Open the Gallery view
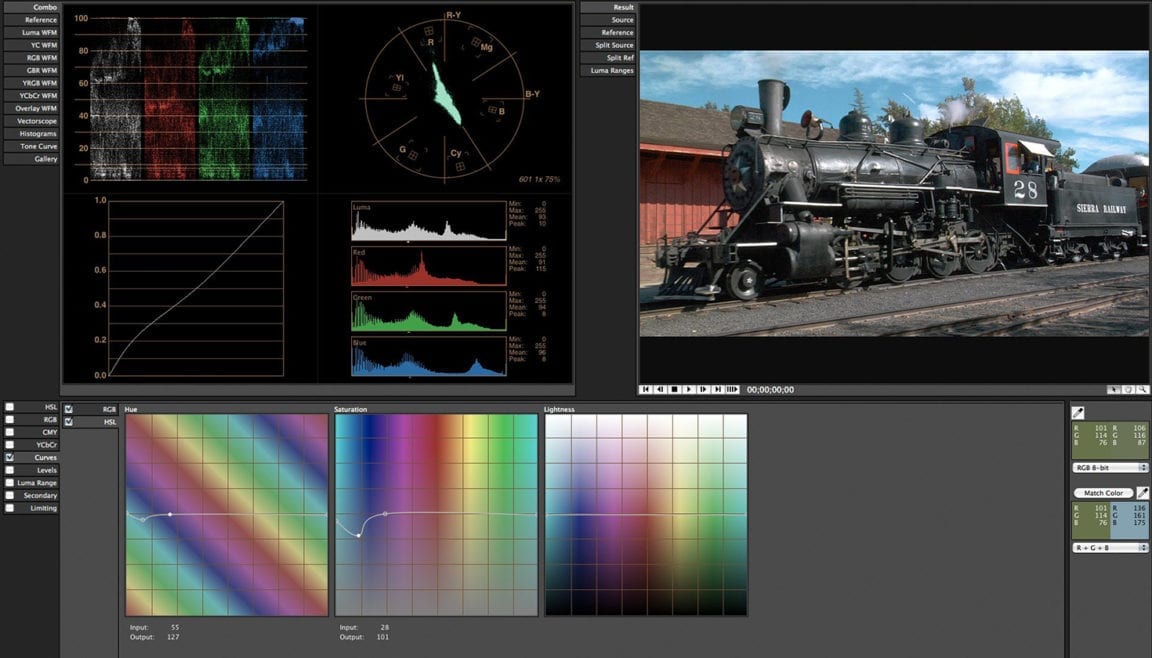Screen dimensions: 1152x658 31,159
